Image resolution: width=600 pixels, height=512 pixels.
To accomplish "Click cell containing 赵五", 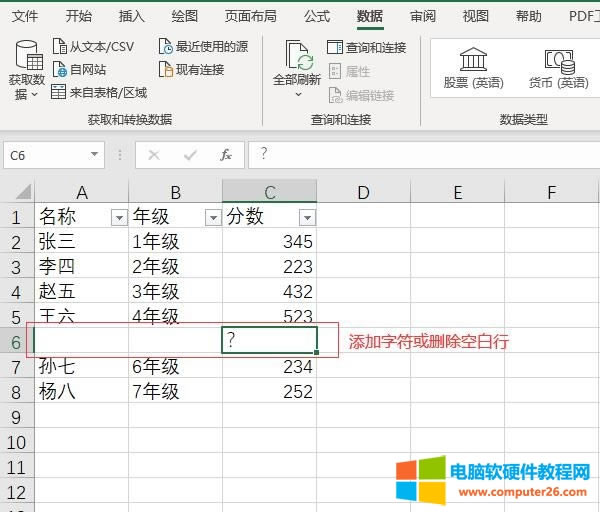I will (82, 291).
